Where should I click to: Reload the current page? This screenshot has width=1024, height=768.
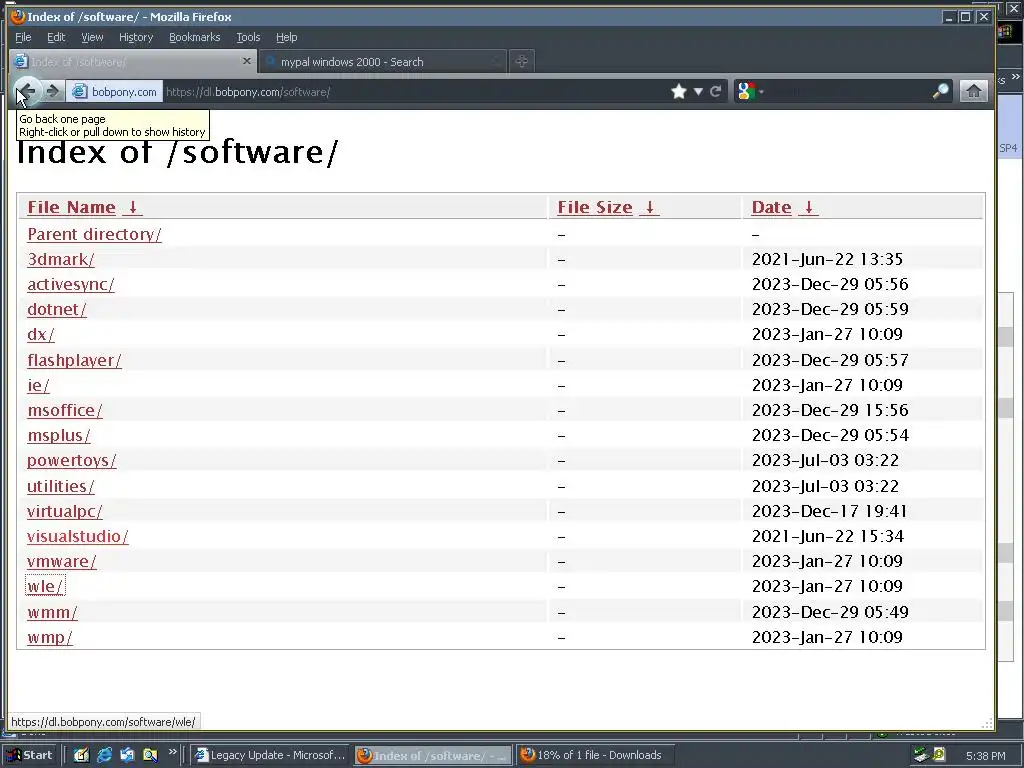(x=716, y=91)
